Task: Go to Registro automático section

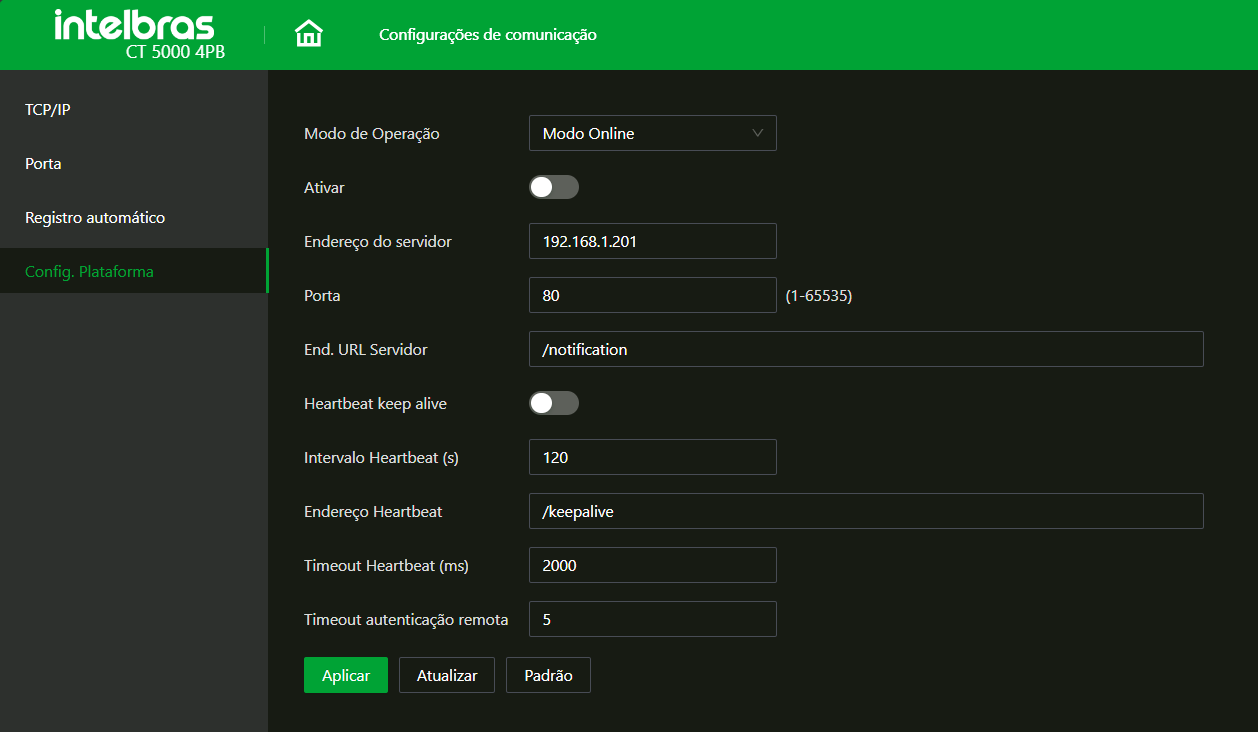Action: point(95,217)
